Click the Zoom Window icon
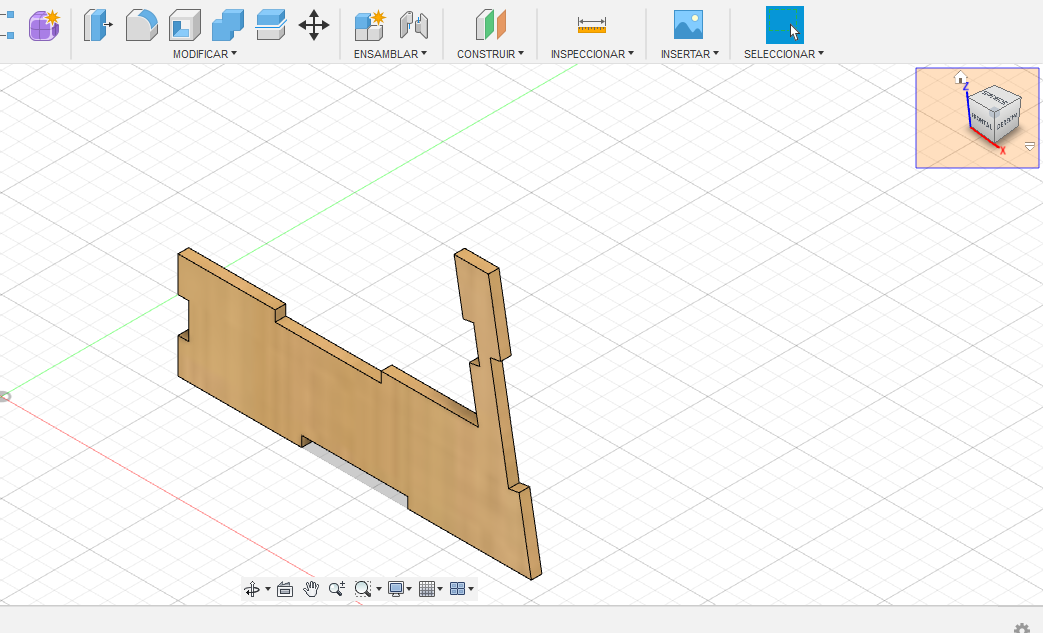1043x633 pixels. [x=363, y=589]
